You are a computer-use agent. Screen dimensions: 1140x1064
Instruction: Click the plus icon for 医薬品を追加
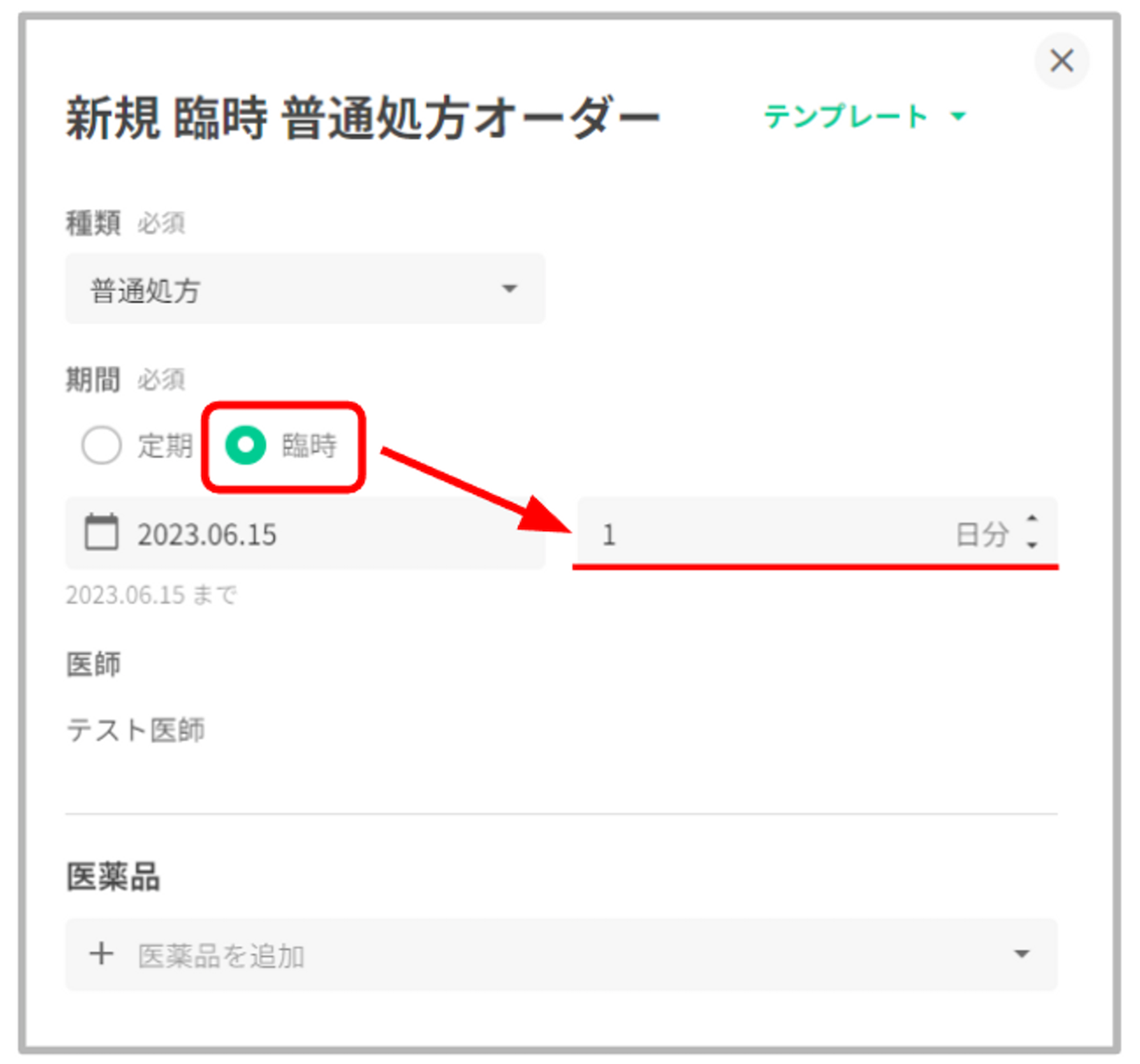click(x=101, y=953)
